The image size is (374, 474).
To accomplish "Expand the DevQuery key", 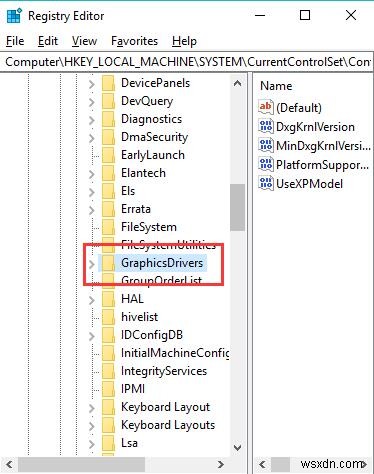I will point(92,102).
